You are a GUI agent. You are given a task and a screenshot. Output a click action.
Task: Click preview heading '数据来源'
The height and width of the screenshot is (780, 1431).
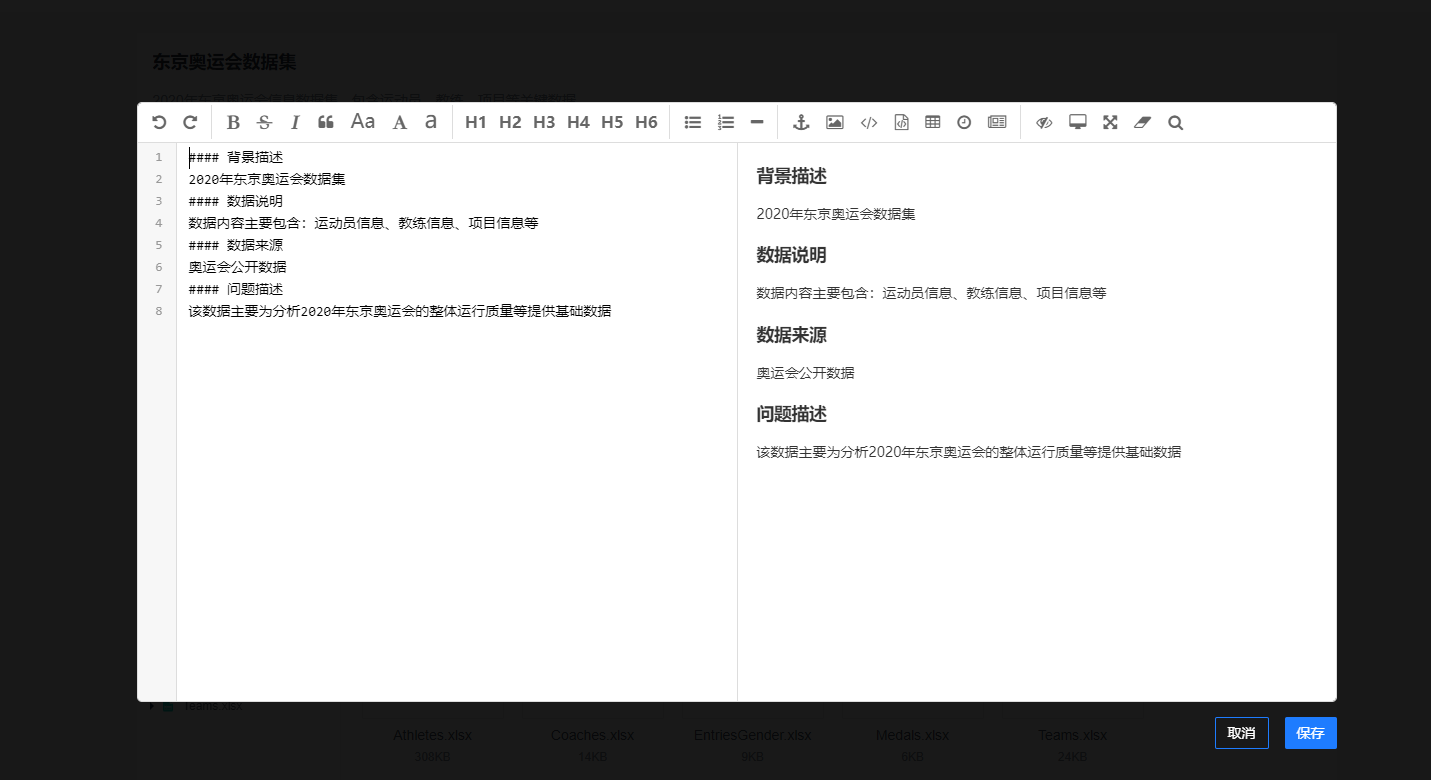792,335
